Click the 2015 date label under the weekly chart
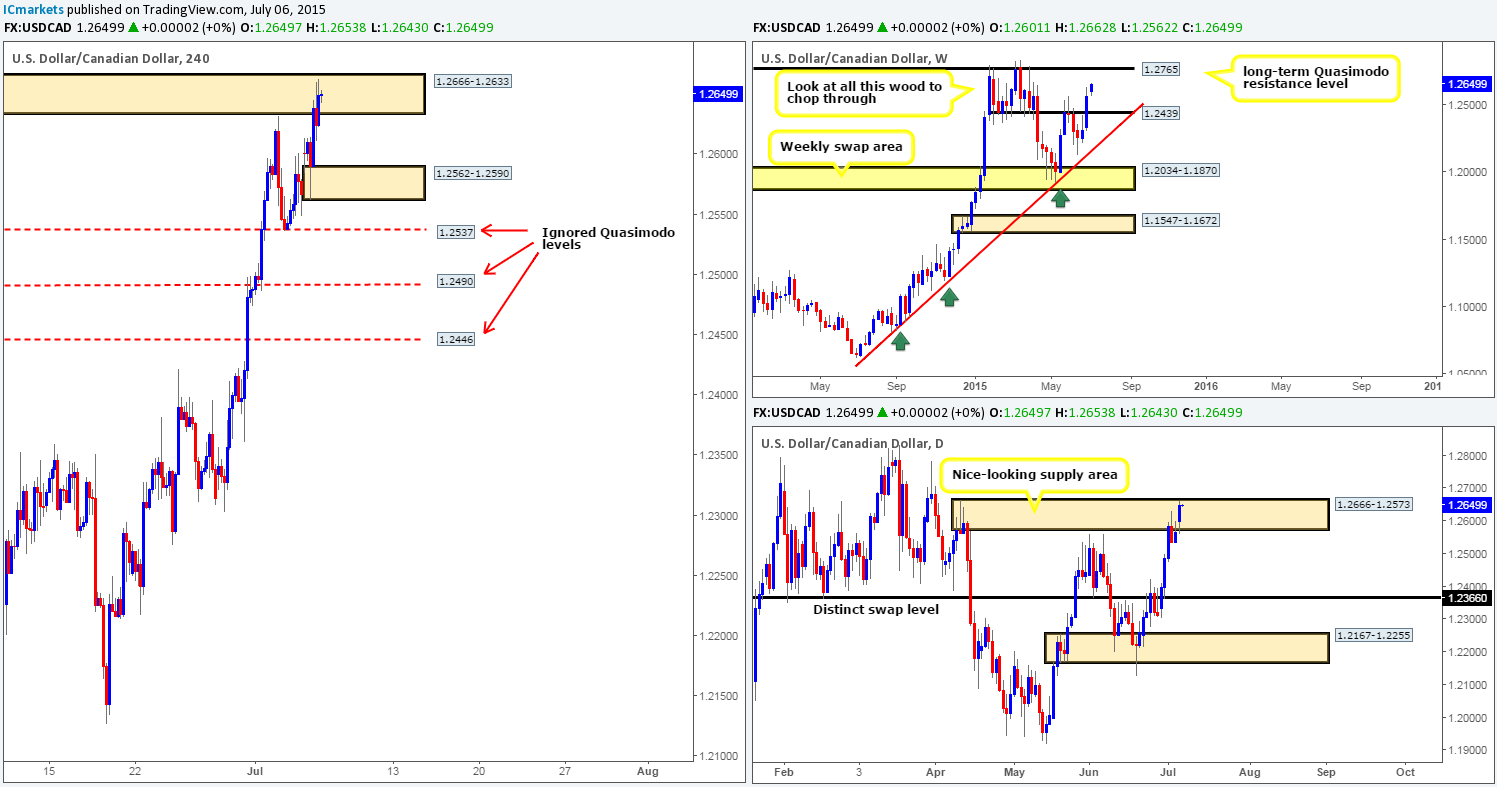The height and width of the screenshot is (787, 1497). (975, 387)
